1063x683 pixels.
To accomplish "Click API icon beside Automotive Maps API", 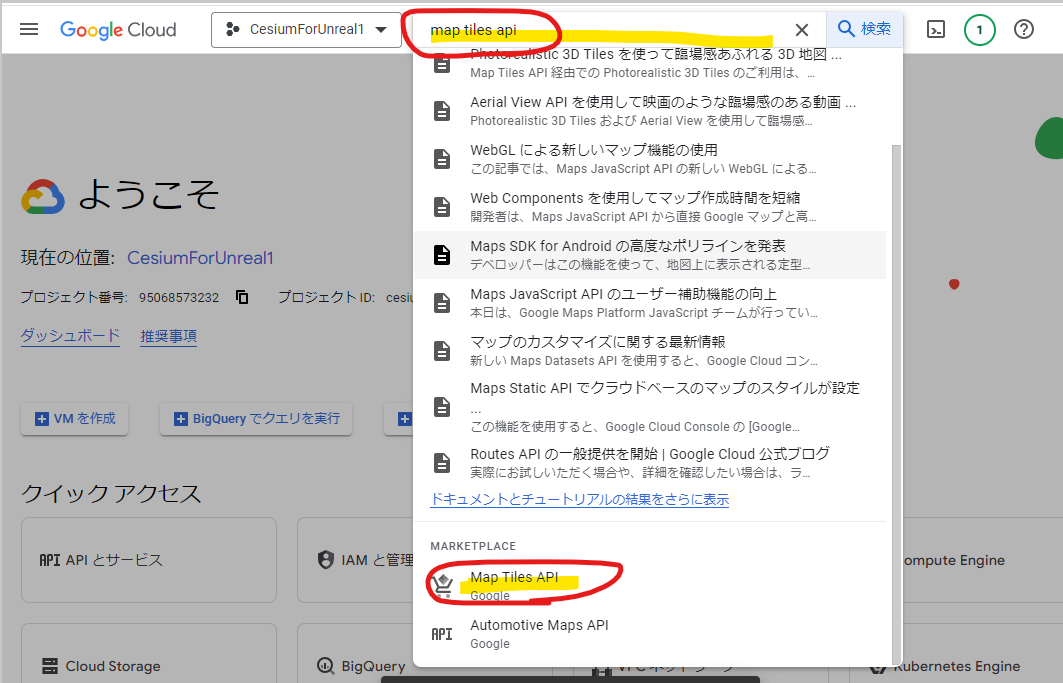I will (x=442, y=634).
